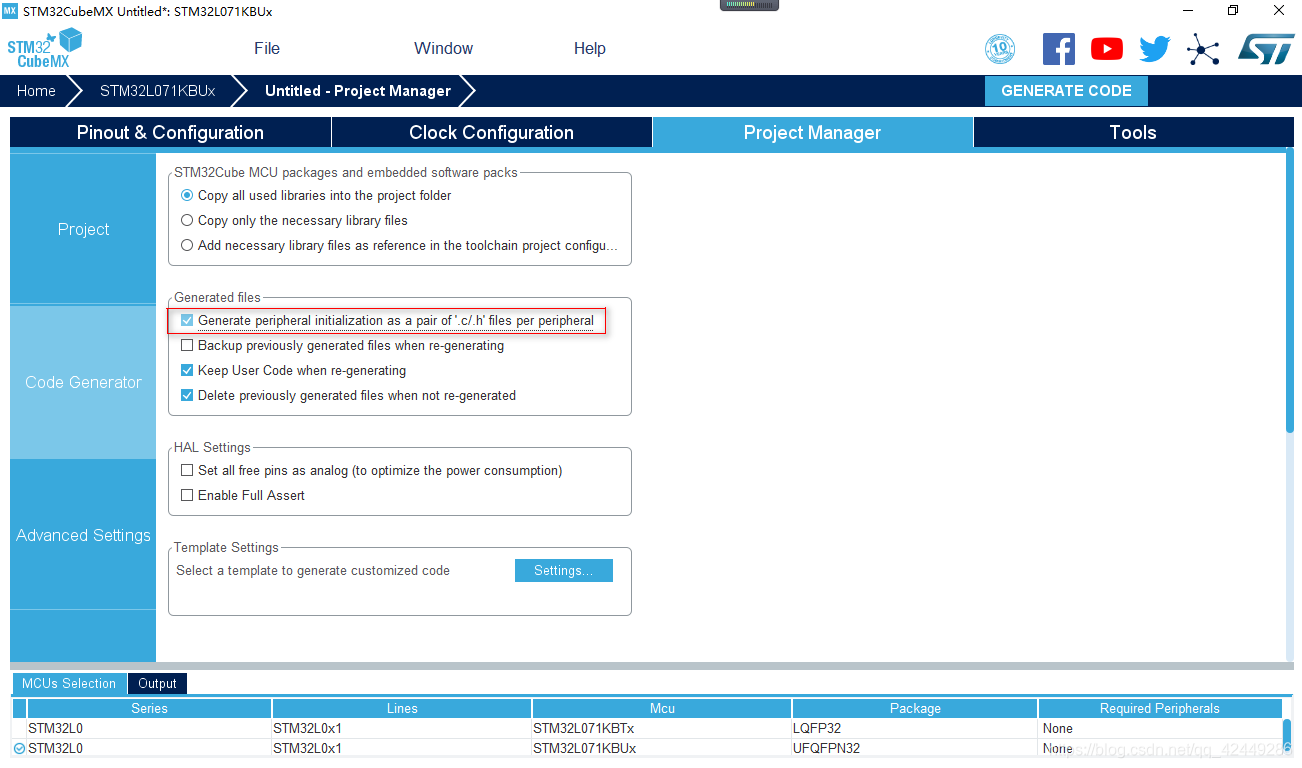
Task: Toggle Keep User Code when re-generating
Action: [187, 370]
